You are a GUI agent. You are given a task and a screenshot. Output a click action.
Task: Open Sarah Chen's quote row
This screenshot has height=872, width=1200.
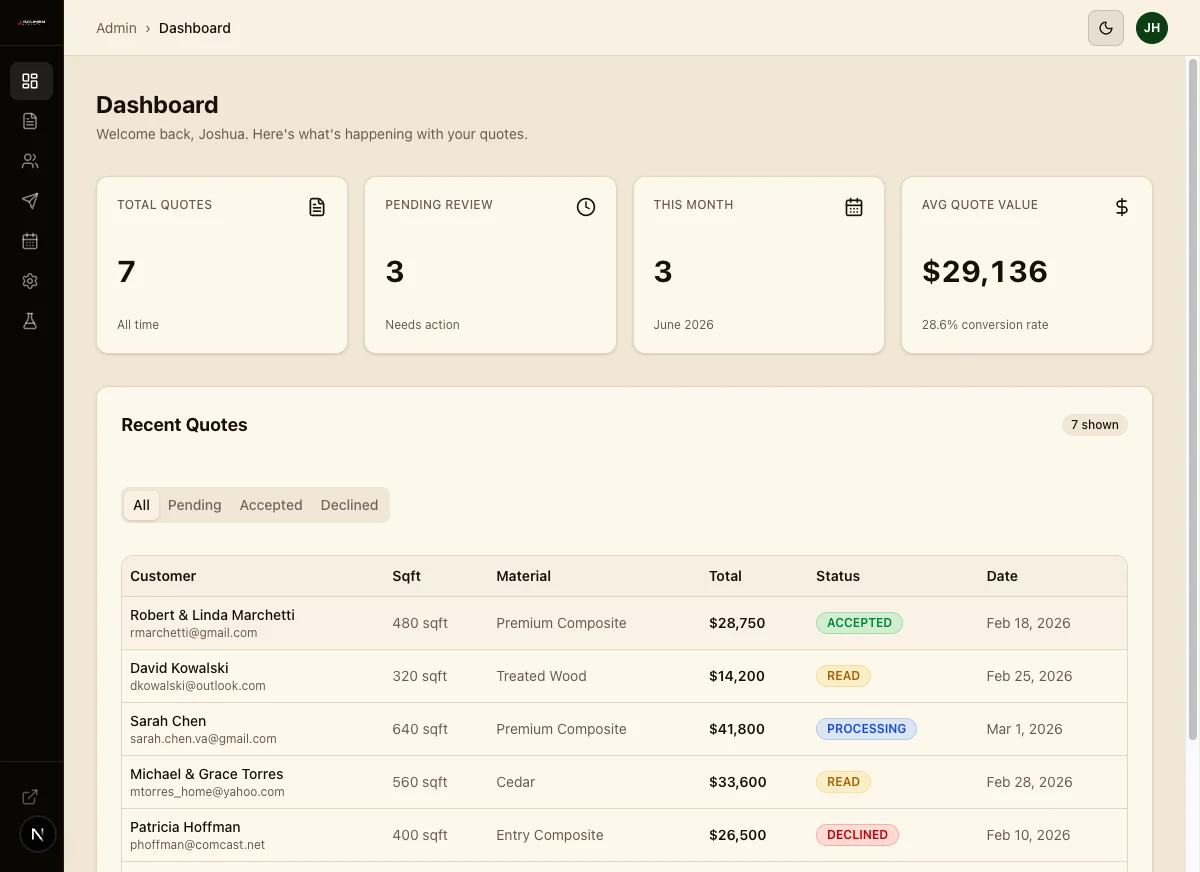click(624, 729)
